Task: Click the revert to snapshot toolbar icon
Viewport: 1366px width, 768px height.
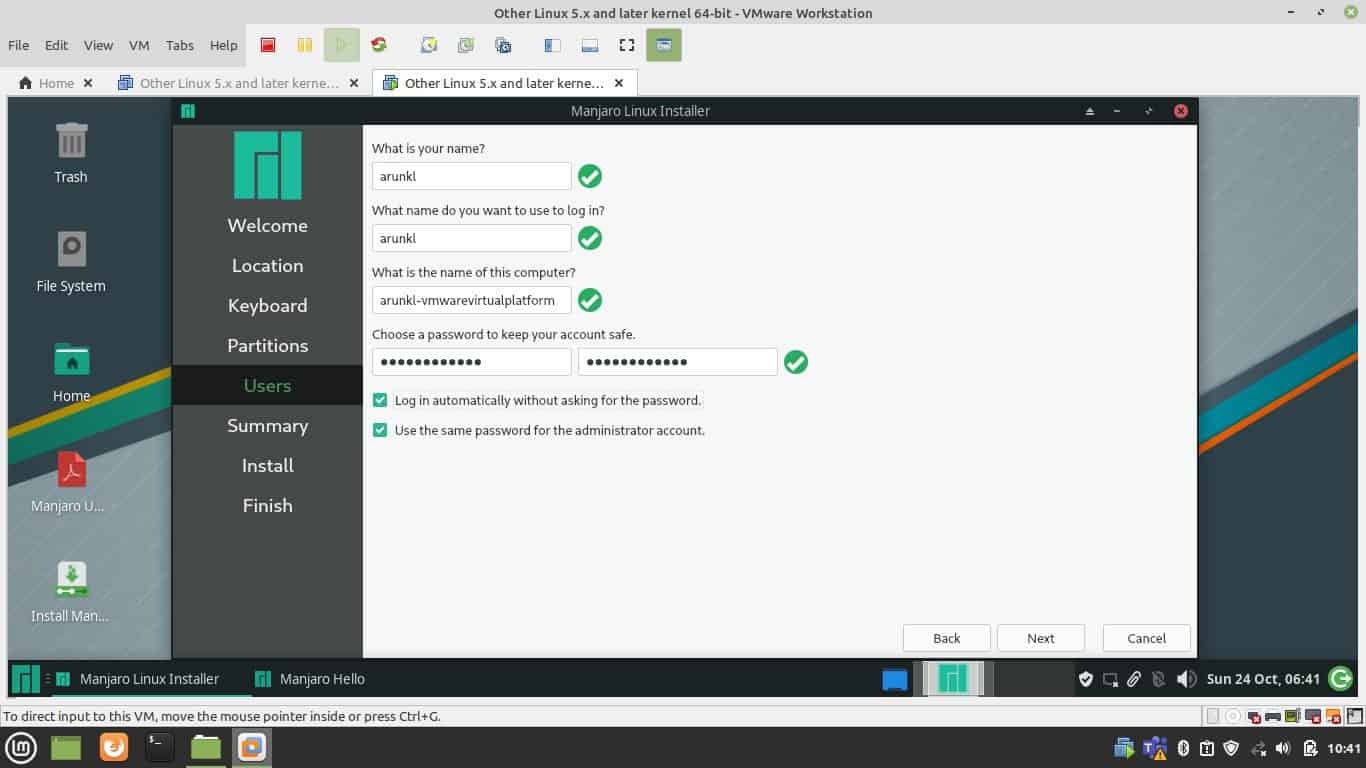Action: [x=466, y=45]
